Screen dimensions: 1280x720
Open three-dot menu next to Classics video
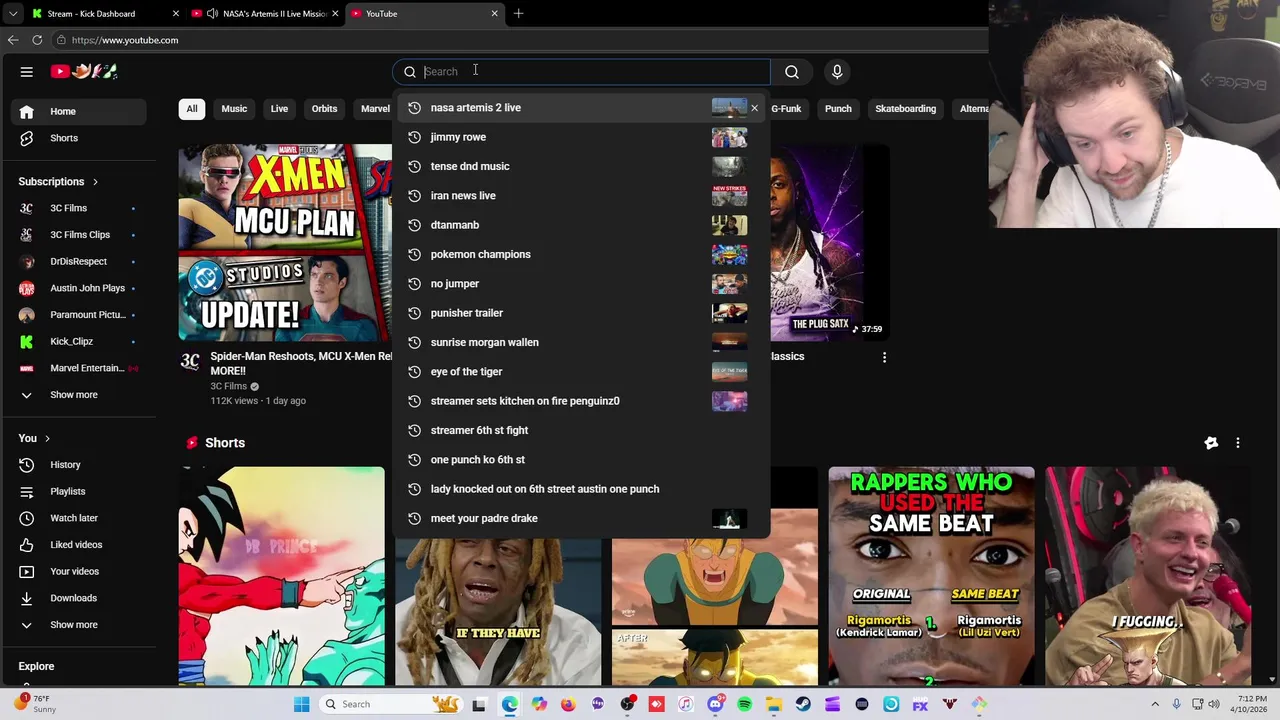point(884,357)
